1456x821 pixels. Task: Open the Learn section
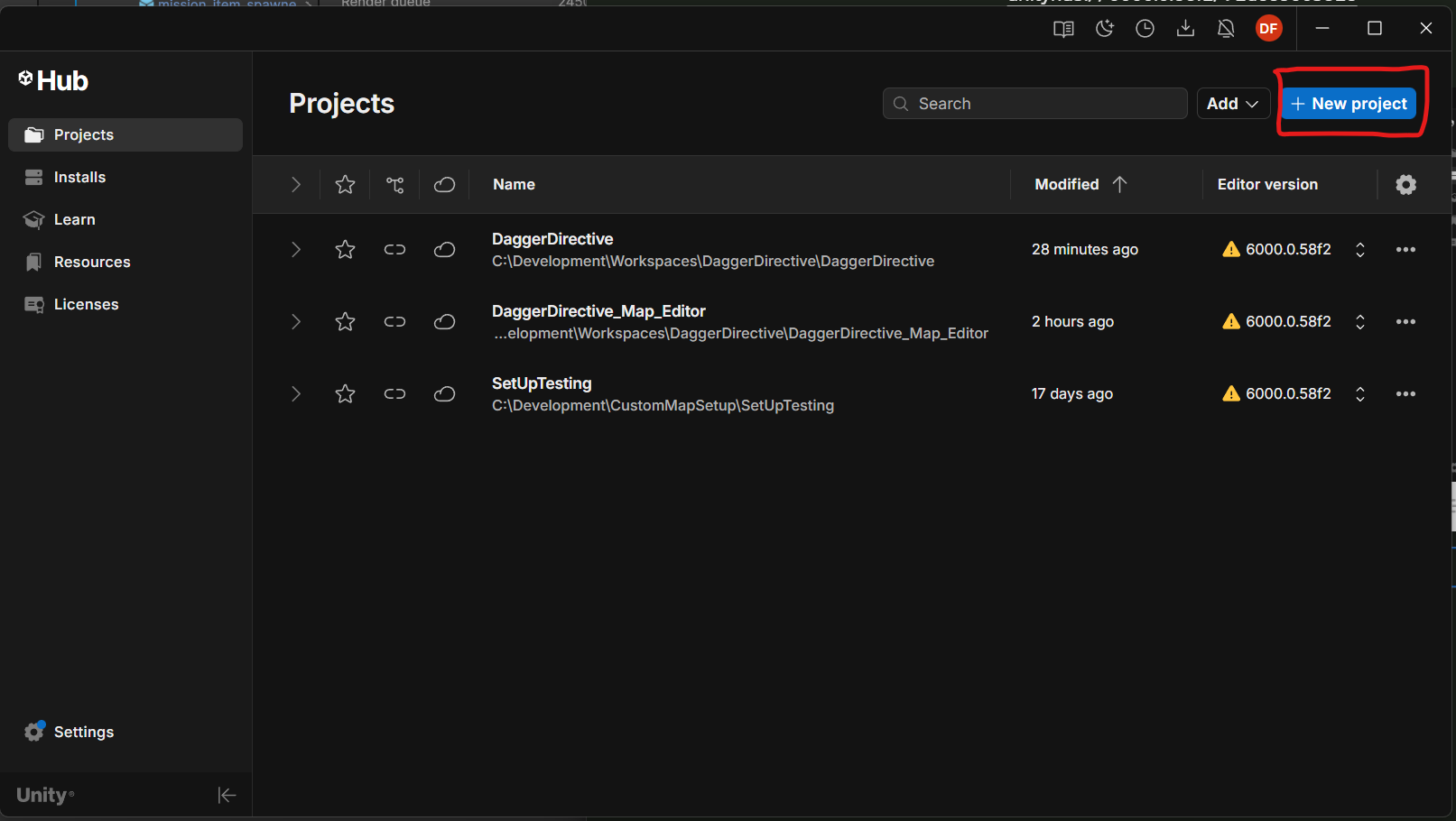125,219
